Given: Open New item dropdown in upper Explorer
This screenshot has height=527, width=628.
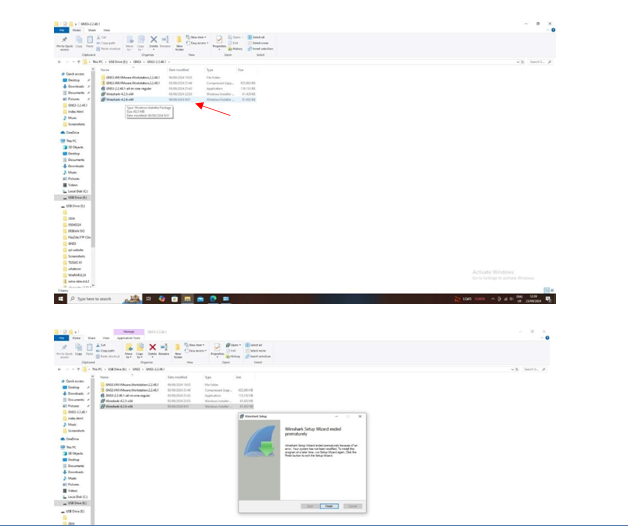Looking at the screenshot, I should (x=196, y=37).
